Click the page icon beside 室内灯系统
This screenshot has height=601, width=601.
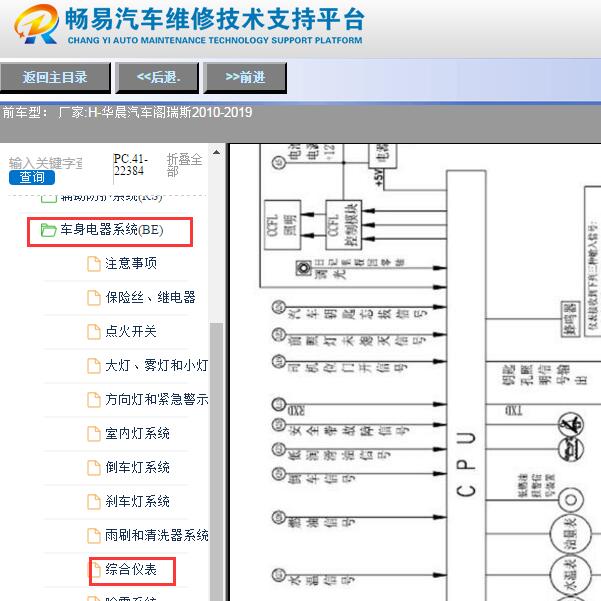coord(94,434)
